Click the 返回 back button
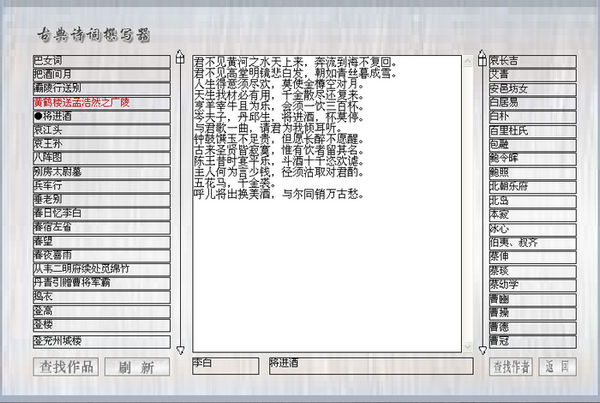Viewport: 600px width, 403px height. click(557, 367)
